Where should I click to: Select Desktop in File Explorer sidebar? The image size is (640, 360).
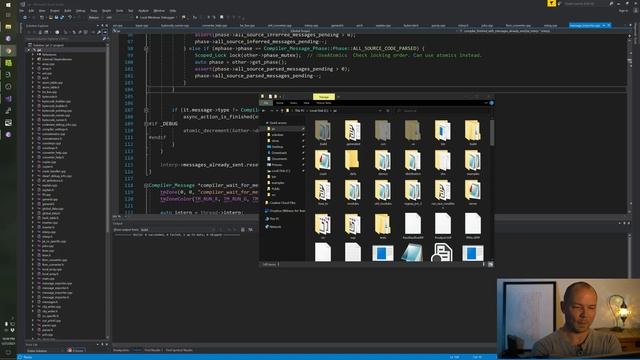[277, 147]
